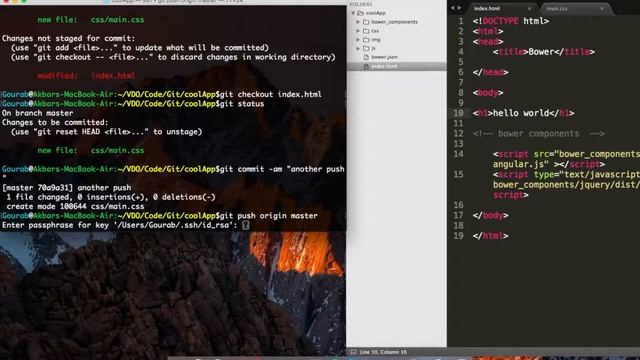Click the closing </html> tag
The height and width of the screenshot is (360, 640).
click(490, 236)
